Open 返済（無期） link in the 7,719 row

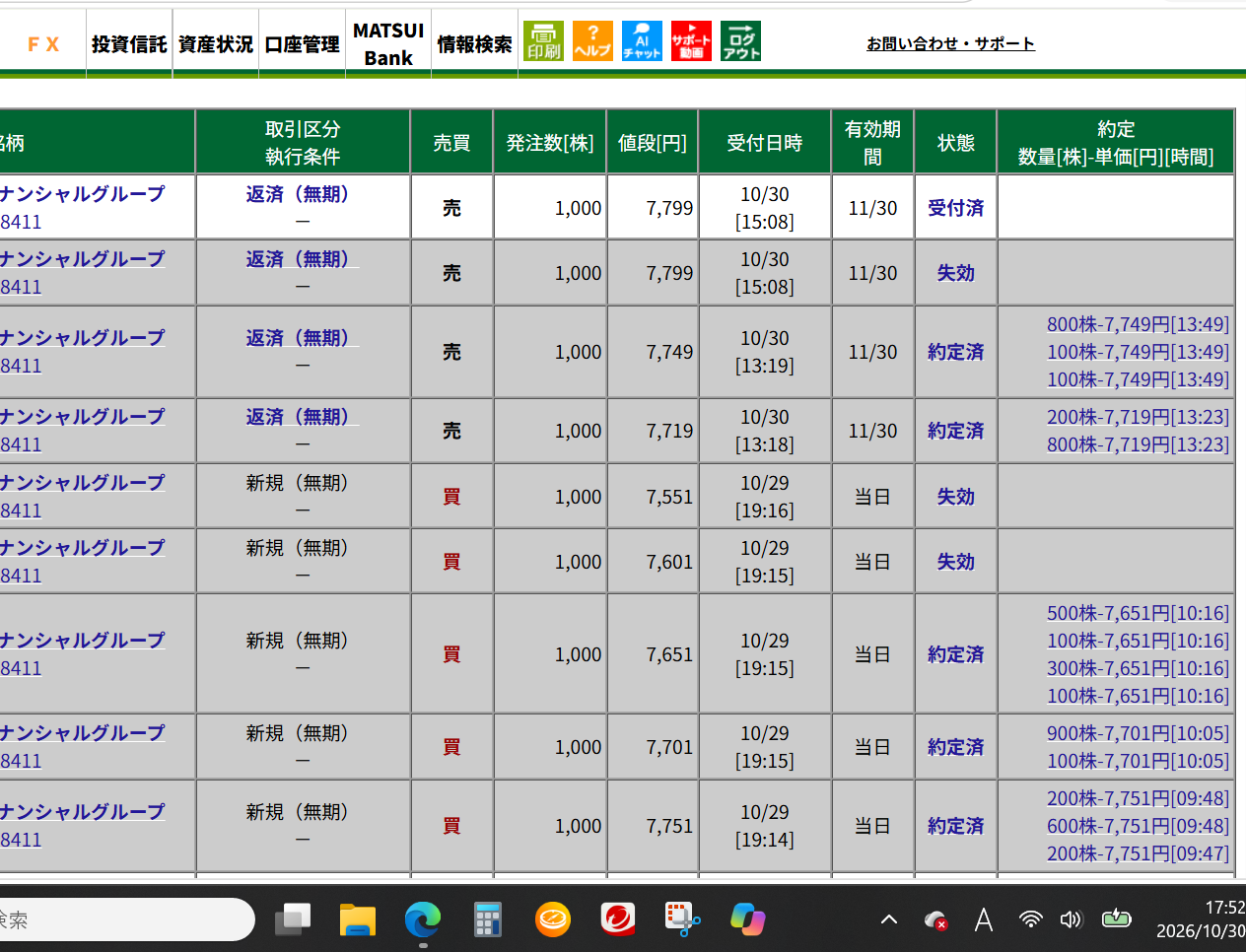click(x=303, y=417)
